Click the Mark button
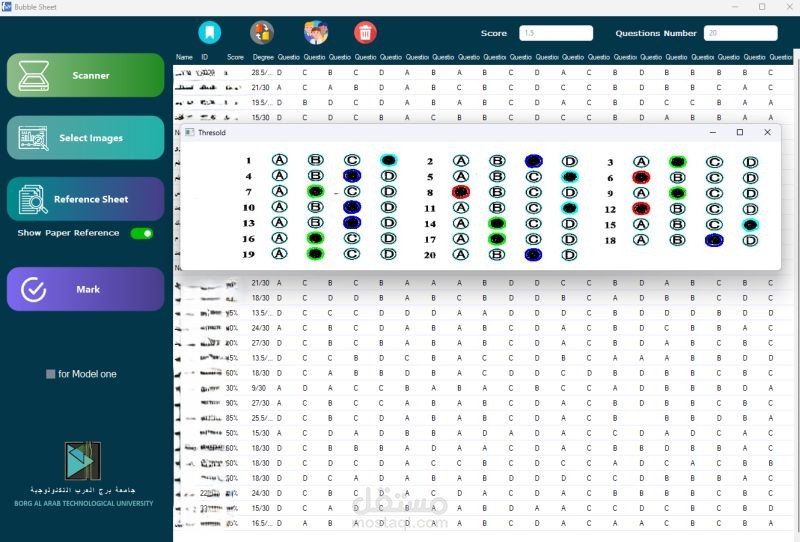800x542 pixels. pos(86,289)
